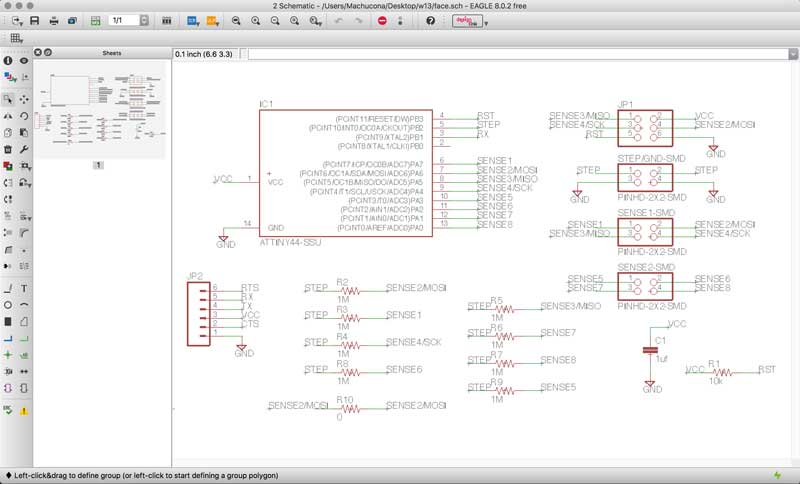Select the Copy tool
800x484 pixels.
[8, 133]
